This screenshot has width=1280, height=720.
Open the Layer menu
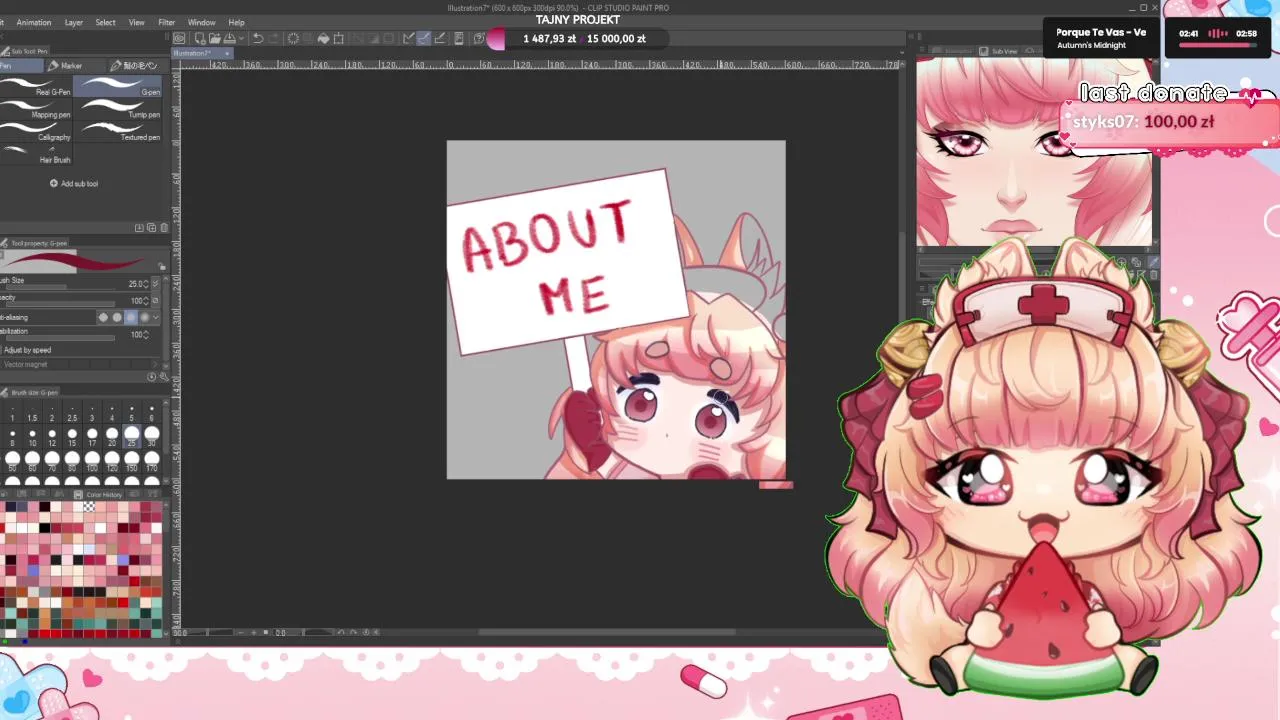tap(74, 22)
